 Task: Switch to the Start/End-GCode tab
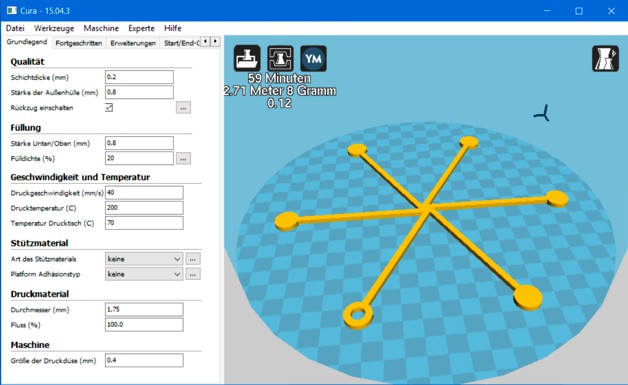(181, 43)
